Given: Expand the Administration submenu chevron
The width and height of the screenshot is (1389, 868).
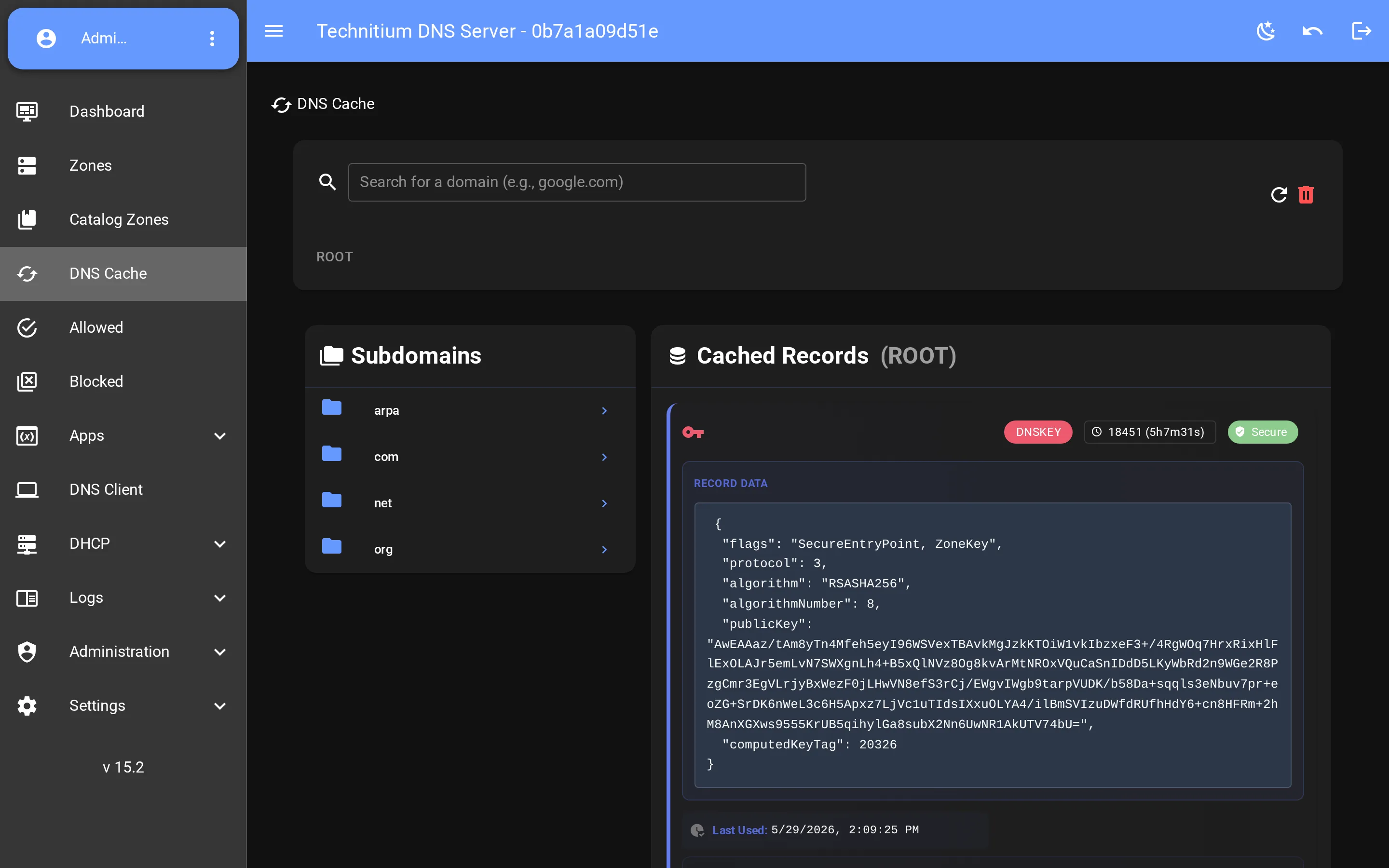Looking at the screenshot, I should coord(220,651).
